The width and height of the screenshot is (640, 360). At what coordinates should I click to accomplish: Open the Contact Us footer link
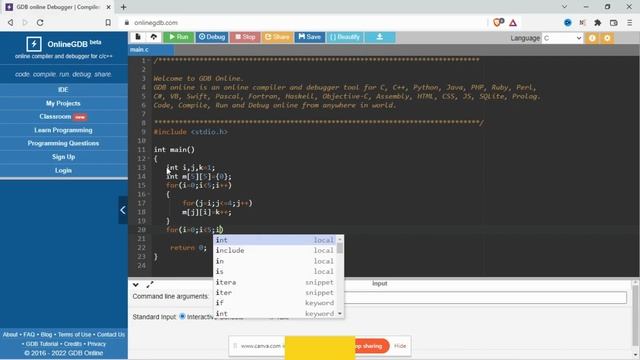point(111,335)
